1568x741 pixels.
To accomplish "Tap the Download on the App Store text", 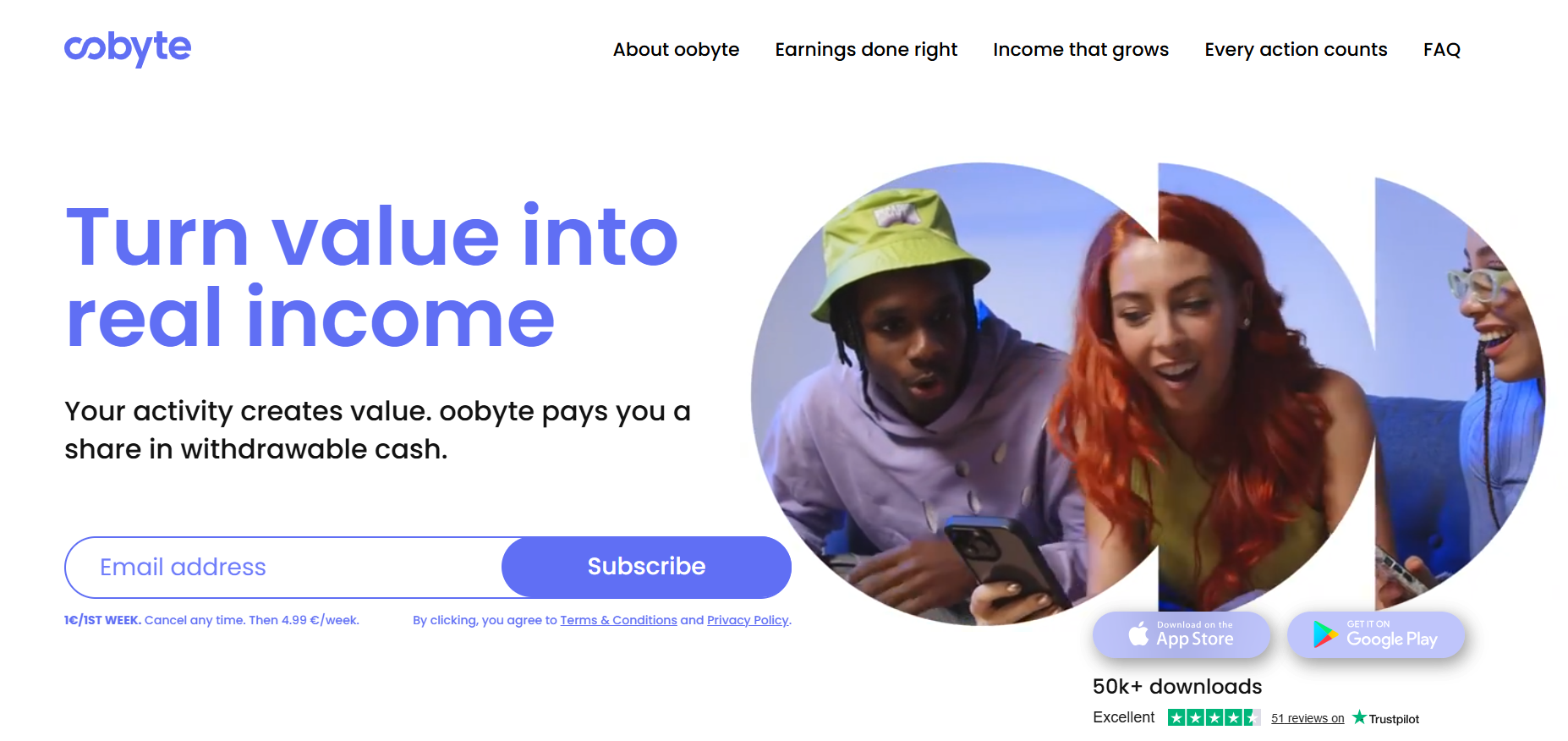I will [x=1195, y=634].
